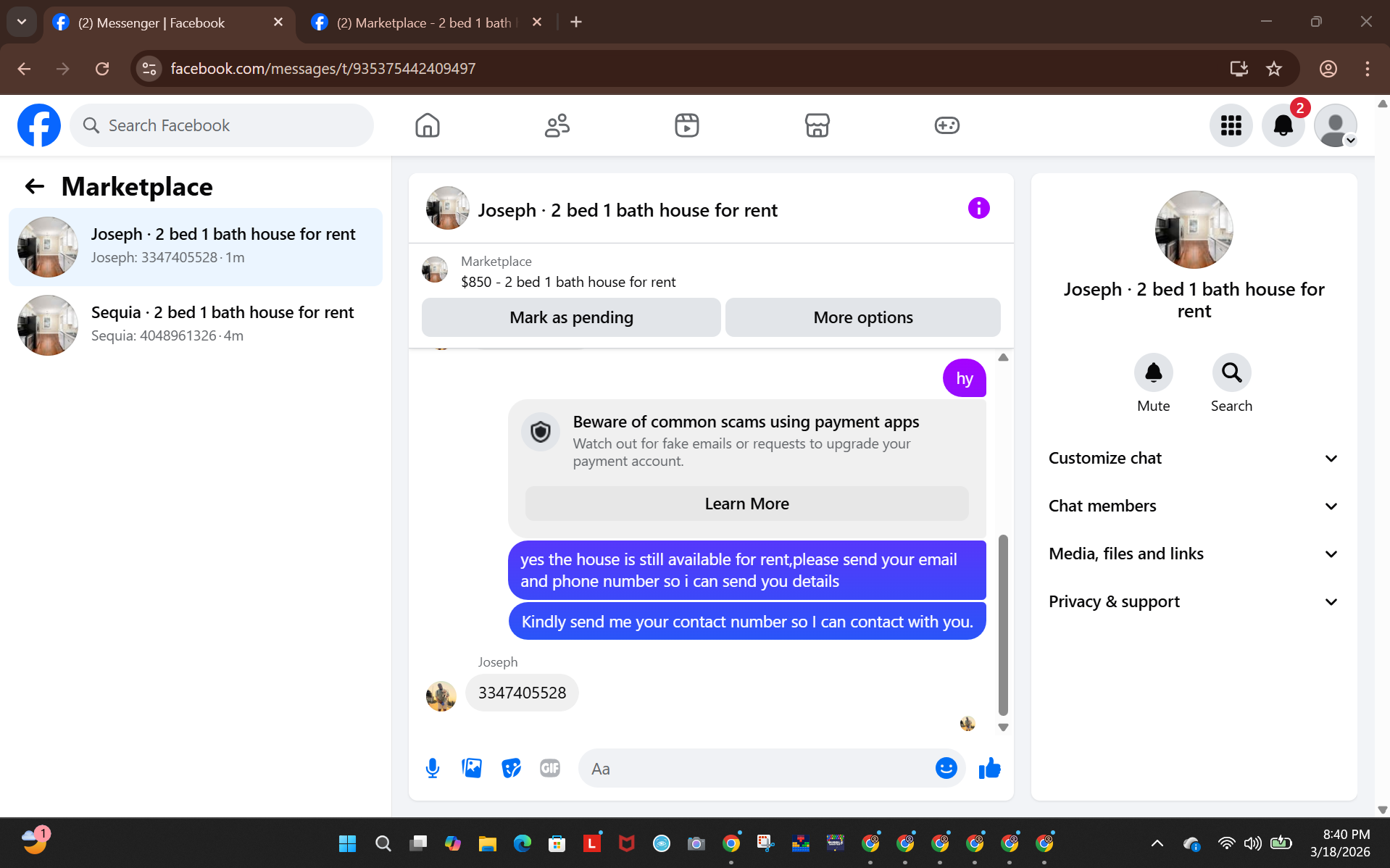Open the Video (Watch) icon

coord(687,125)
